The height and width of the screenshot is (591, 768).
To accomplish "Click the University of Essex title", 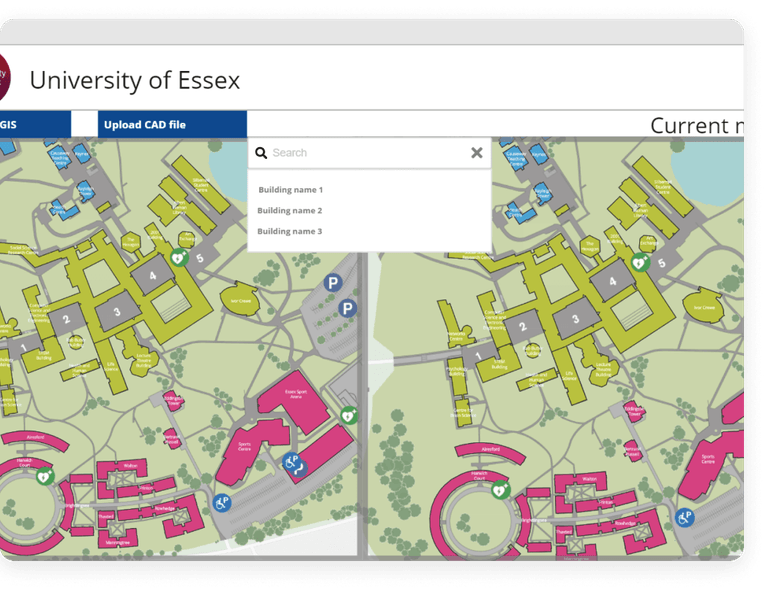I will pyautogui.click(x=135, y=80).
